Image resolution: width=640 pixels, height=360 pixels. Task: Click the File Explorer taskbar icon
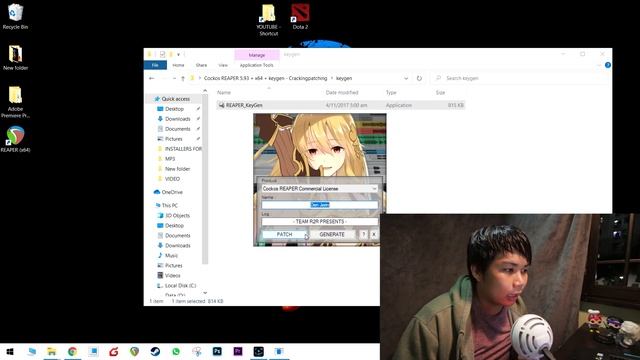pos(51,351)
